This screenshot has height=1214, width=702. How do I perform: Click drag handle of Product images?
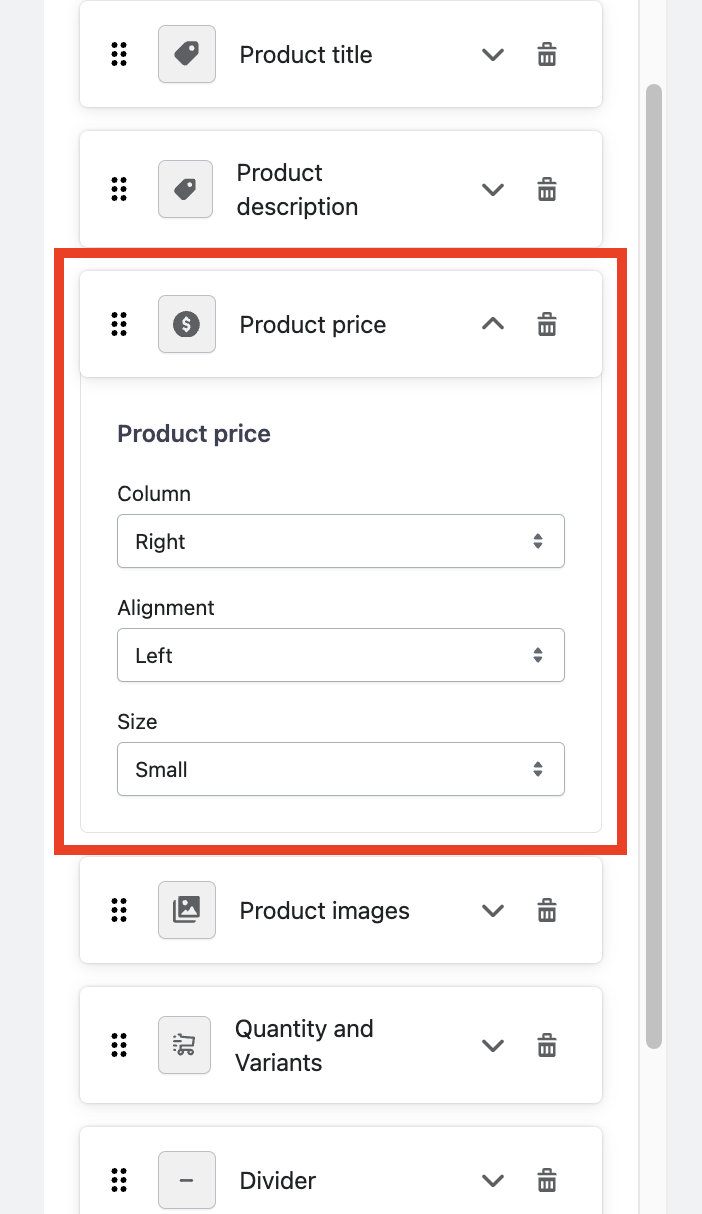(x=119, y=910)
